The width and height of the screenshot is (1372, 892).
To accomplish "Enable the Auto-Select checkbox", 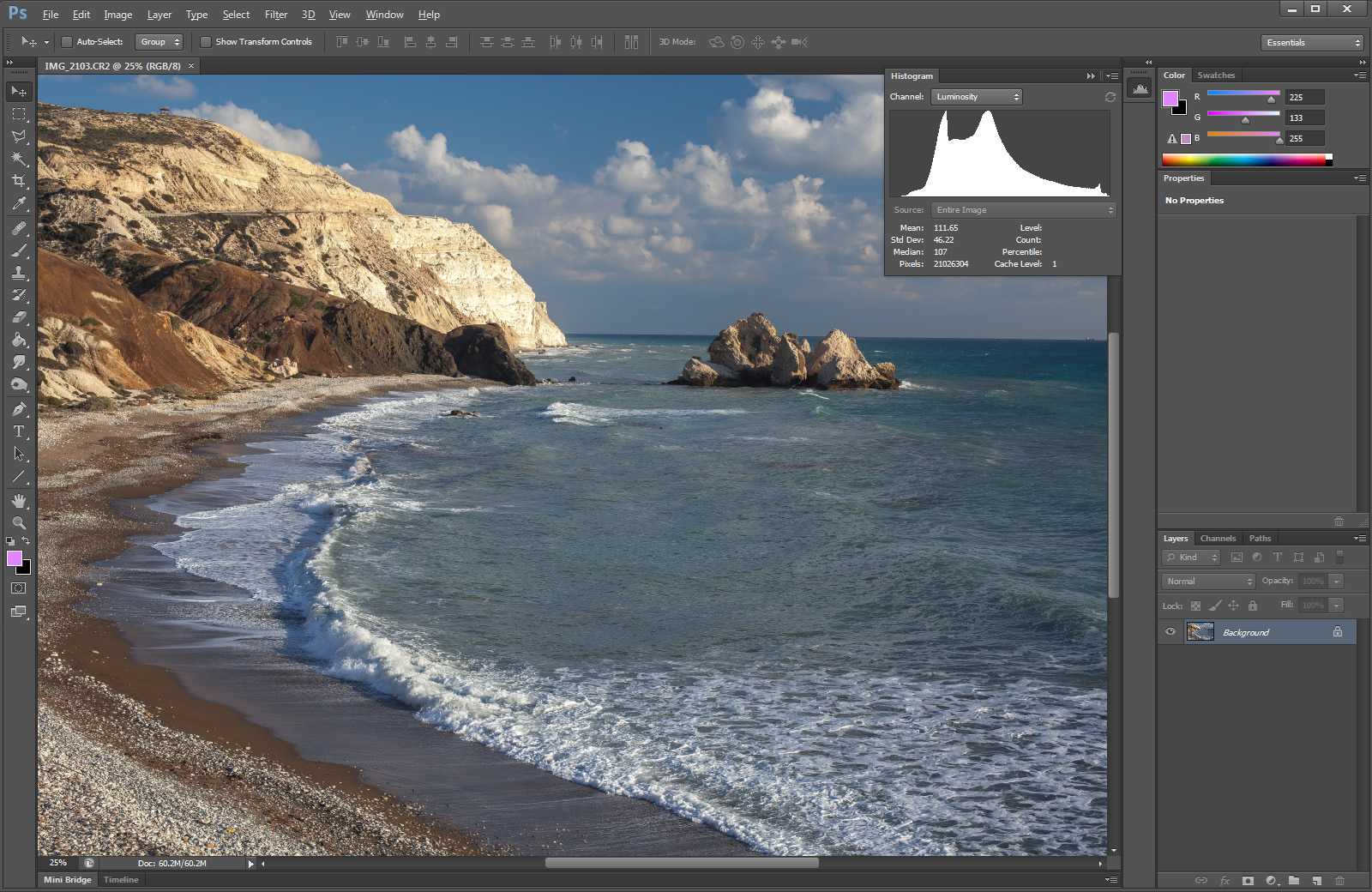I will pyautogui.click(x=67, y=42).
